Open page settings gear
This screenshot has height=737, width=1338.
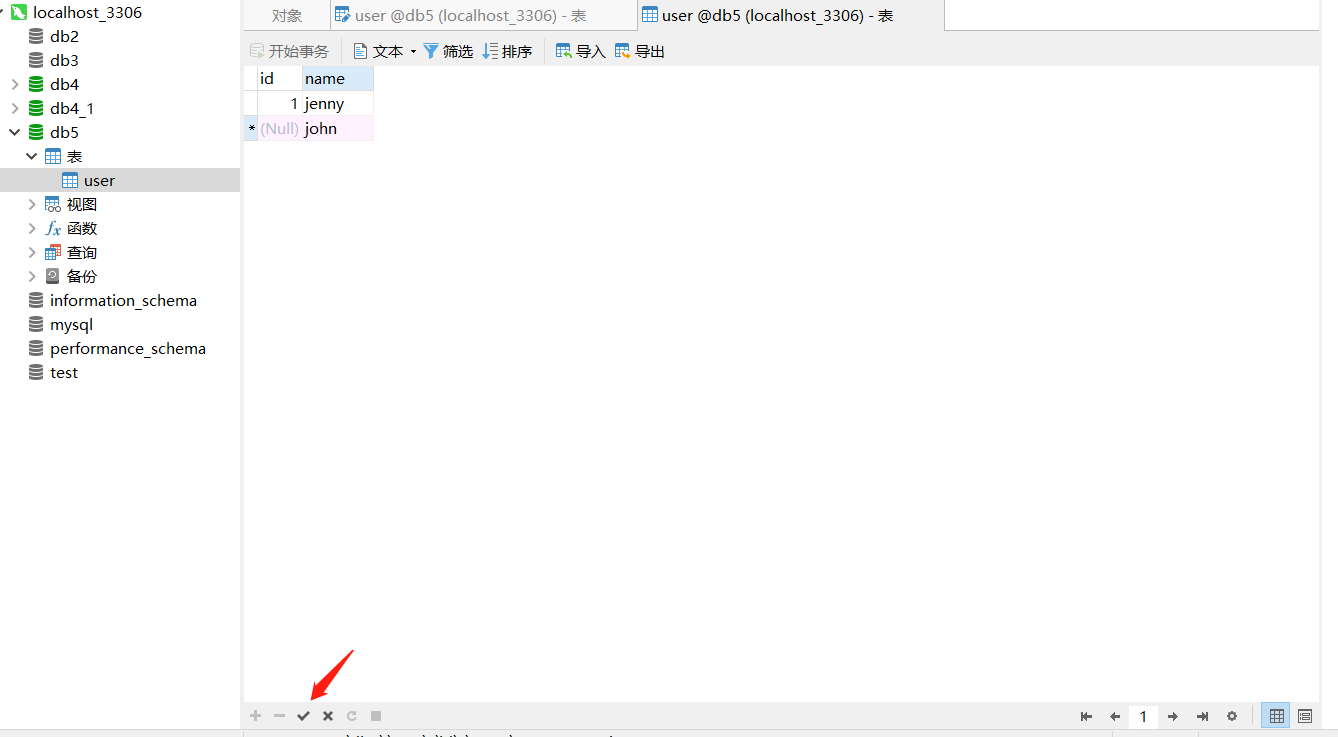coord(1232,716)
